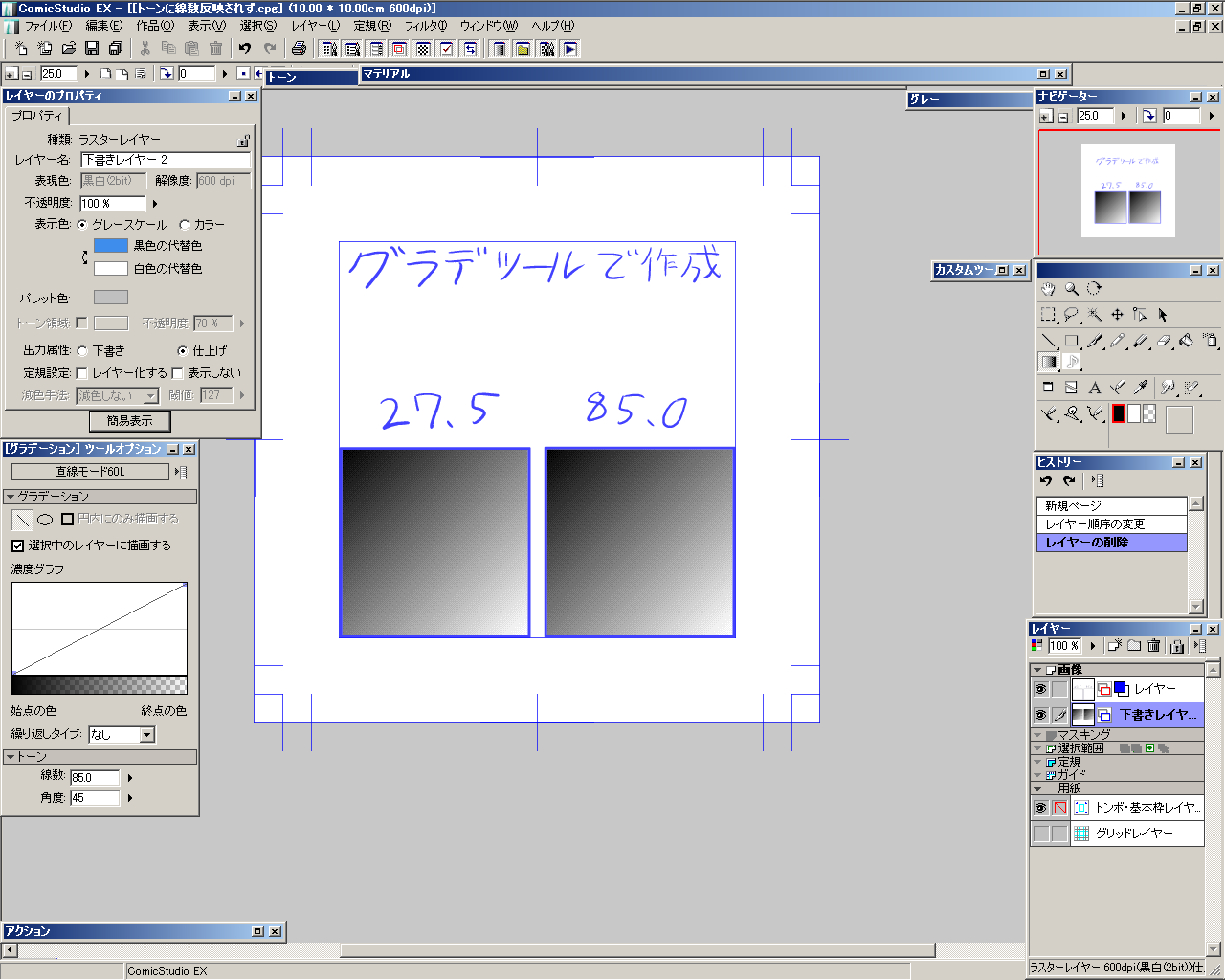Open the レイヤー menu

(315, 26)
